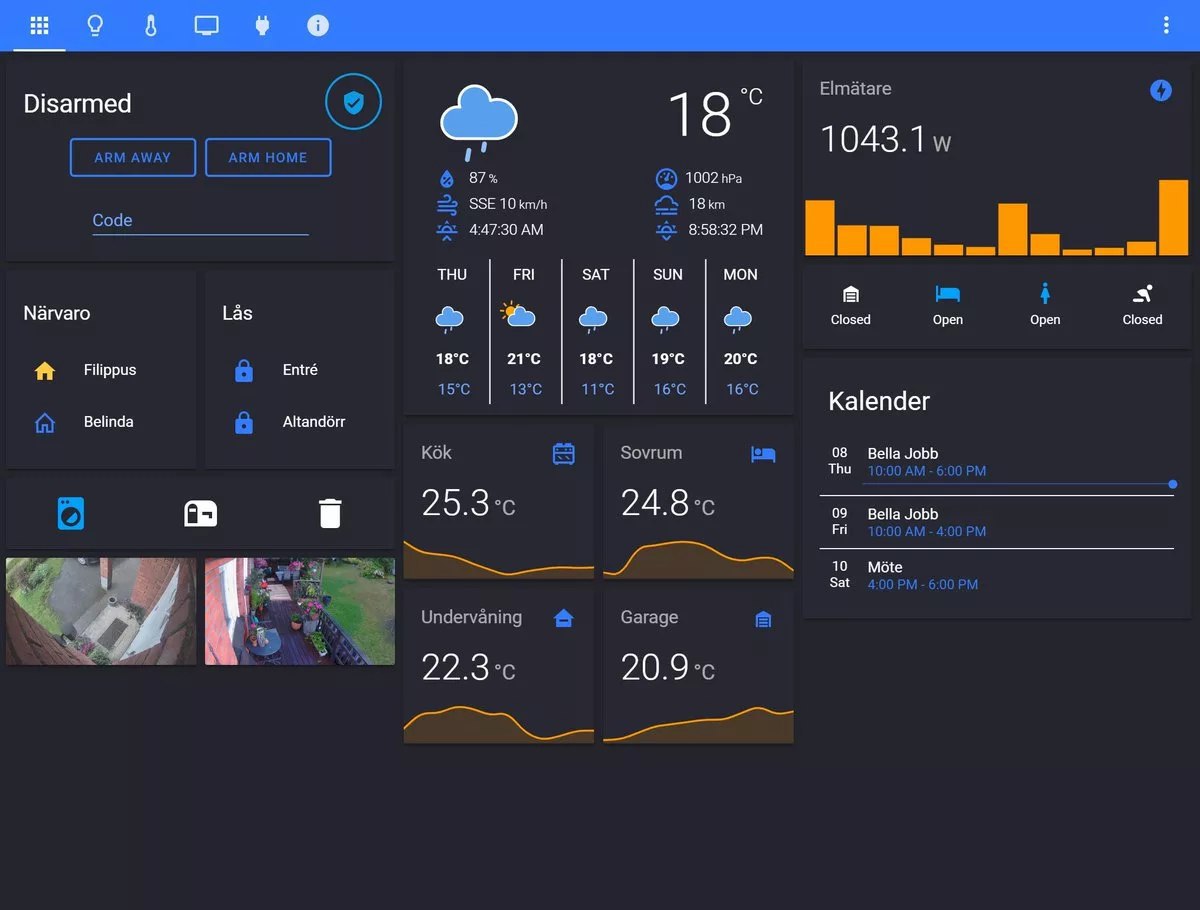This screenshot has height=910, width=1200.
Task: Click the Sovrum bed icon
Action: [763, 454]
